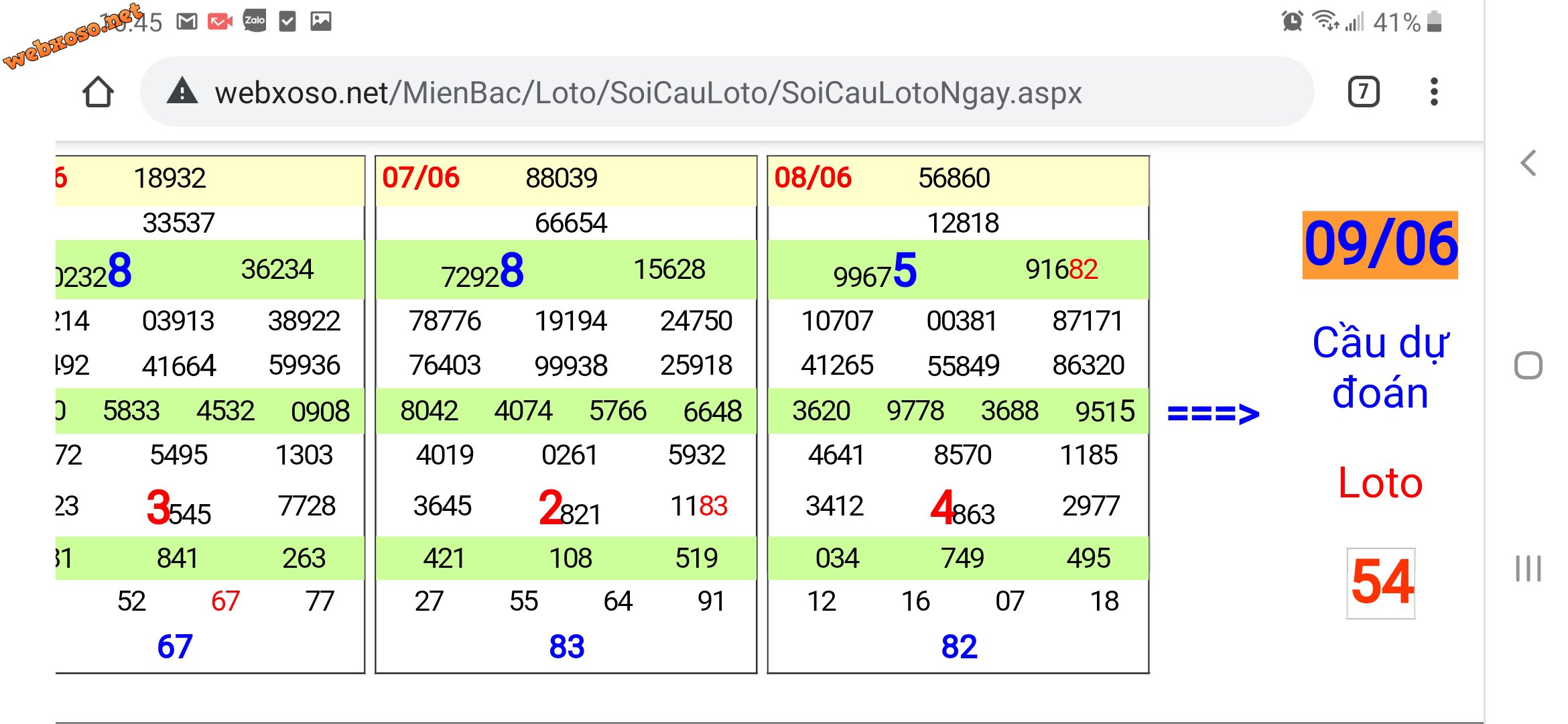Click the number 6648
The image size is (1568, 724).
712,411
